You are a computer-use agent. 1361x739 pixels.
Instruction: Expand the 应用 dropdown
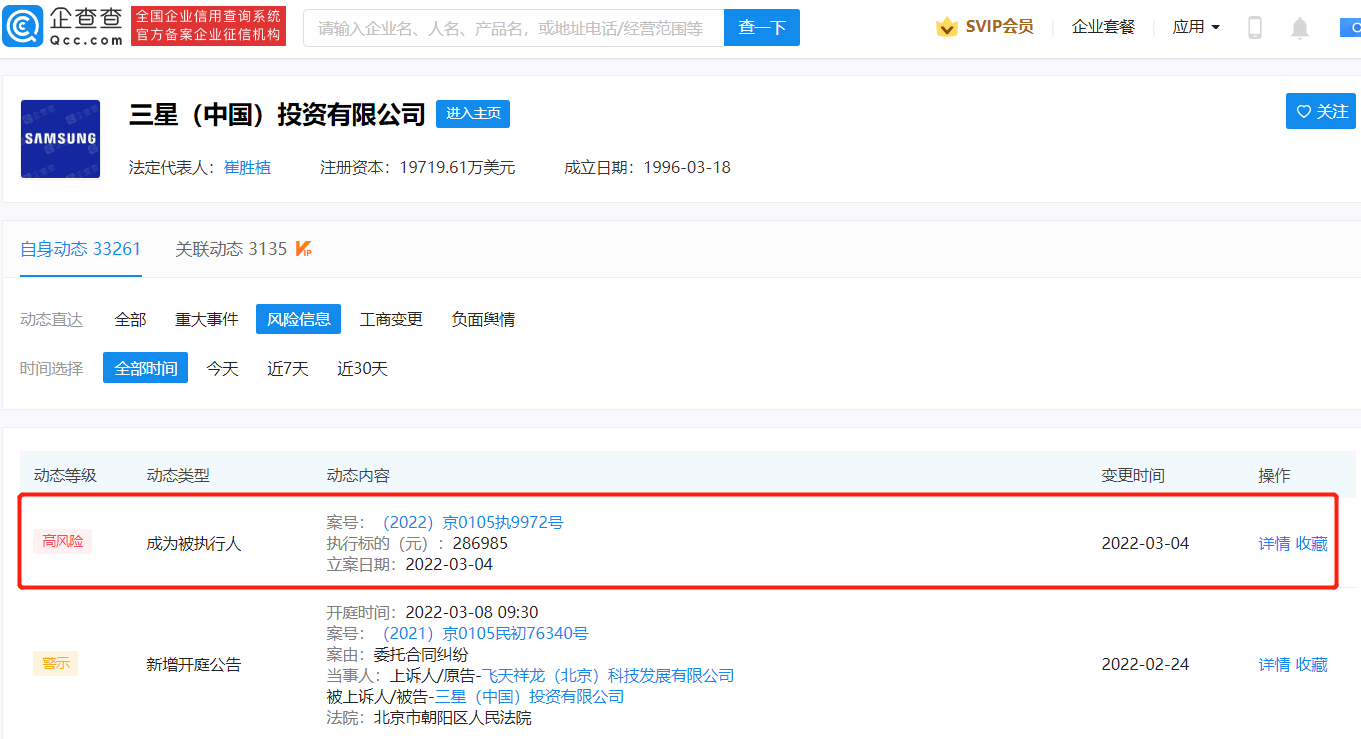[x=1196, y=27]
